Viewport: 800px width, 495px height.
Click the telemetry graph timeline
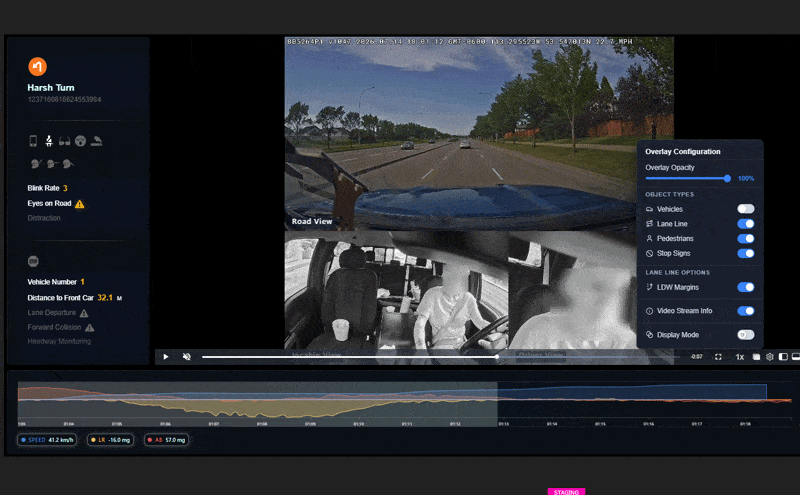pos(405,403)
